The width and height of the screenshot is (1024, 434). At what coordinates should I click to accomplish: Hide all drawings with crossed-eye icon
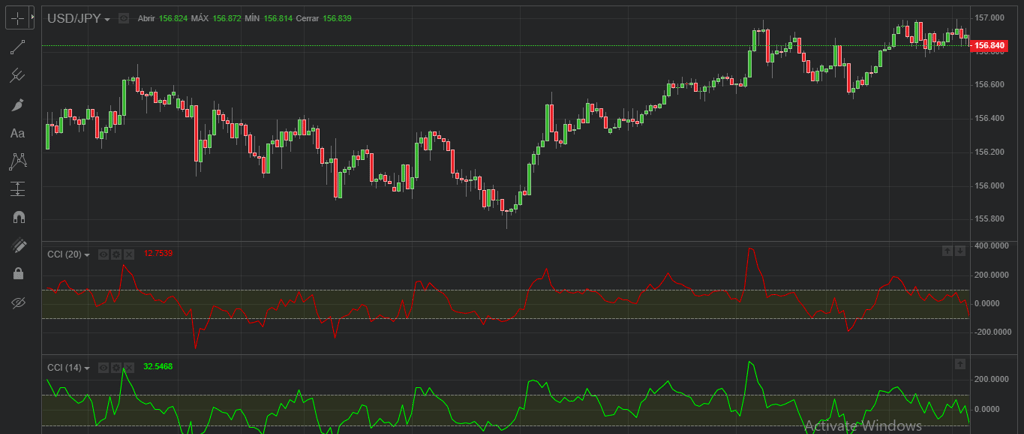tap(17, 302)
